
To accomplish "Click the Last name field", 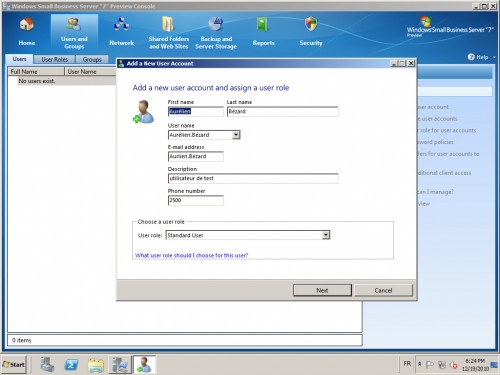I will tap(283, 111).
